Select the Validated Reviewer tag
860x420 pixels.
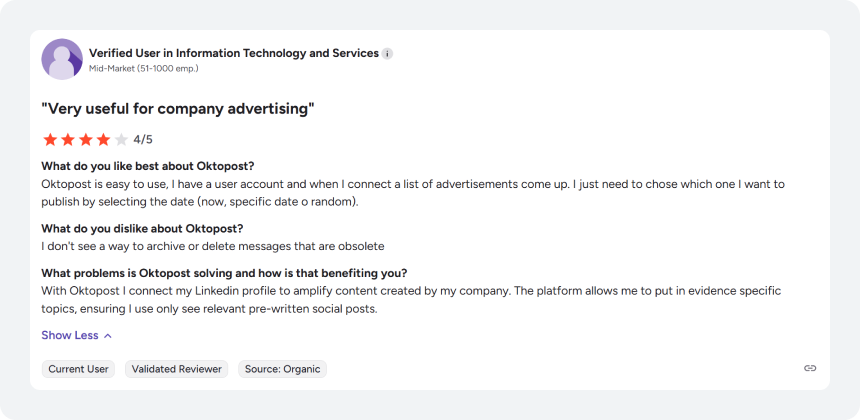(177, 369)
